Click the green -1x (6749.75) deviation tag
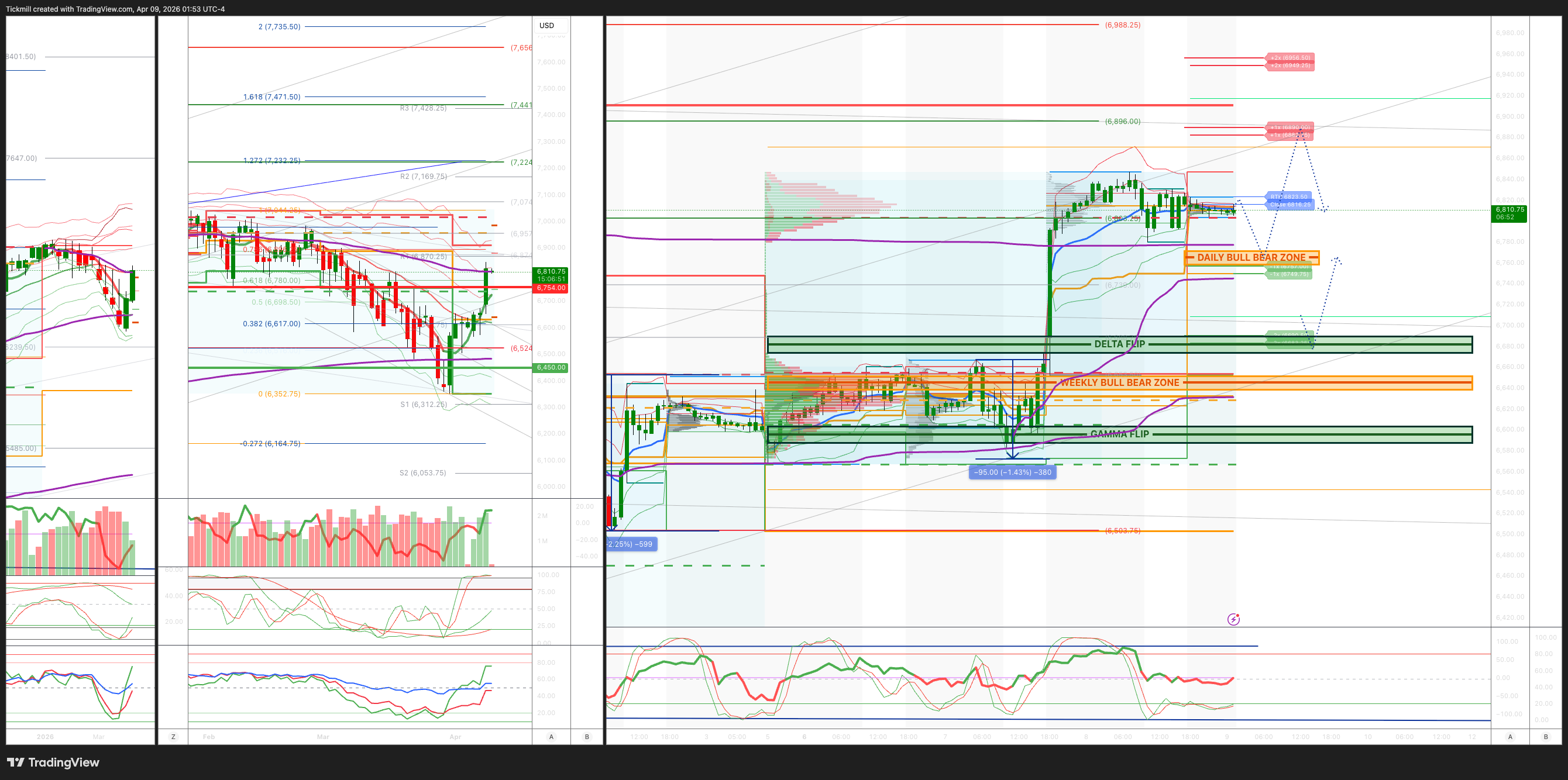The height and width of the screenshot is (780, 1568). 1290,274
